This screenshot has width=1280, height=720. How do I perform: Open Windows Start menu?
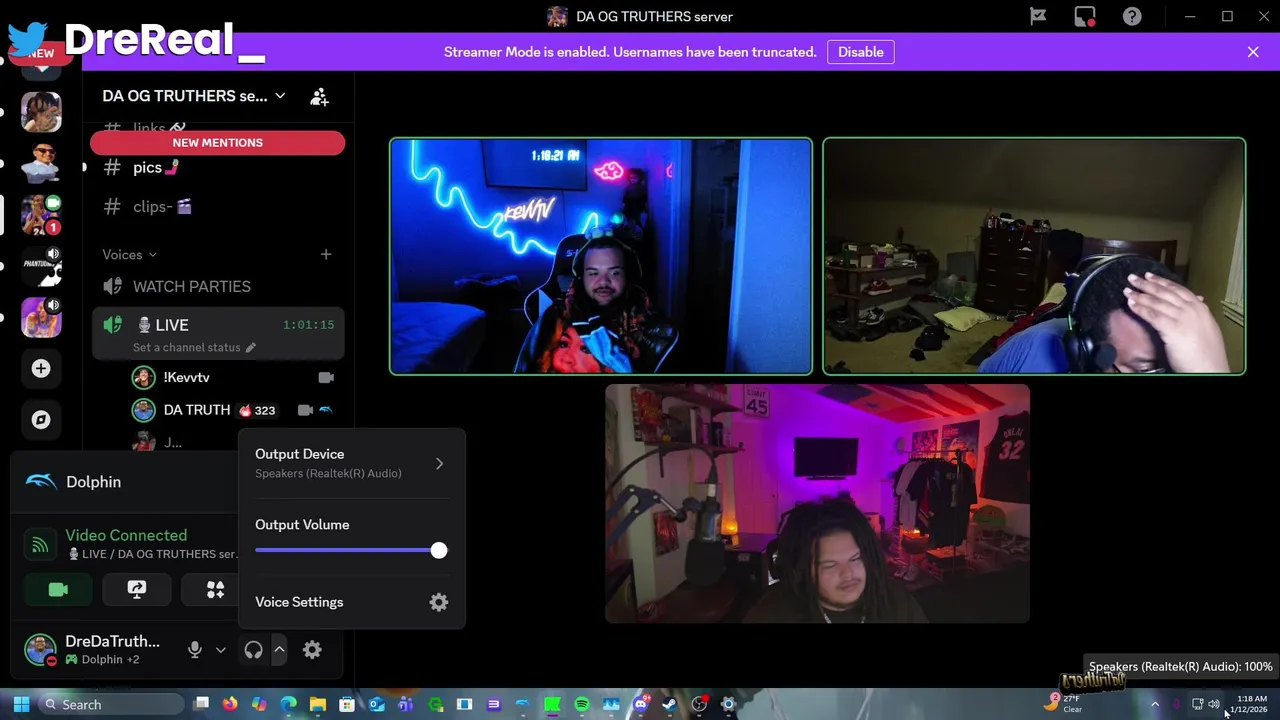pyautogui.click(x=21, y=704)
